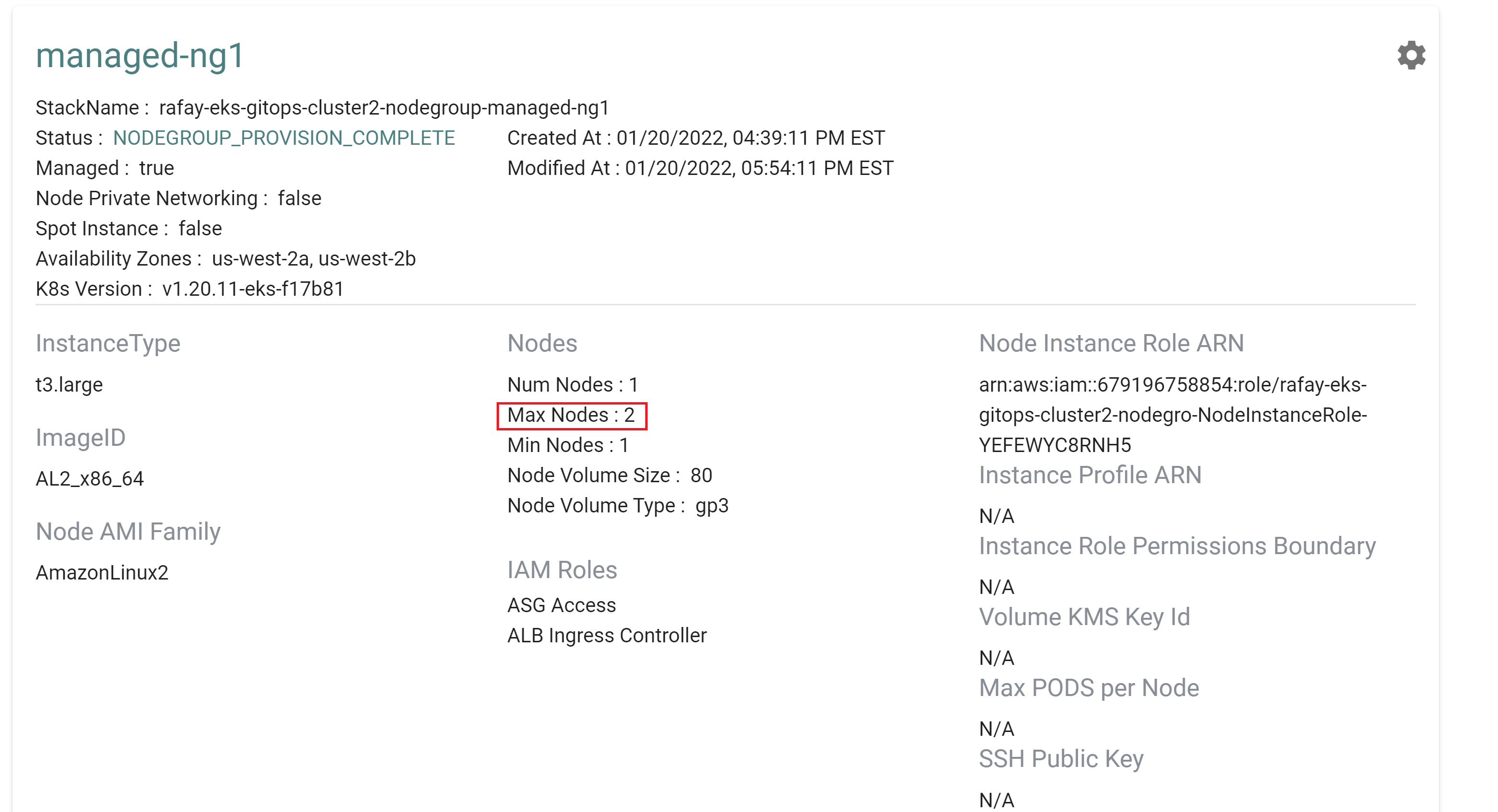Click the Node AMI Family heading
Image resolution: width=1498 pixels, height=812 pixels.
128,532
